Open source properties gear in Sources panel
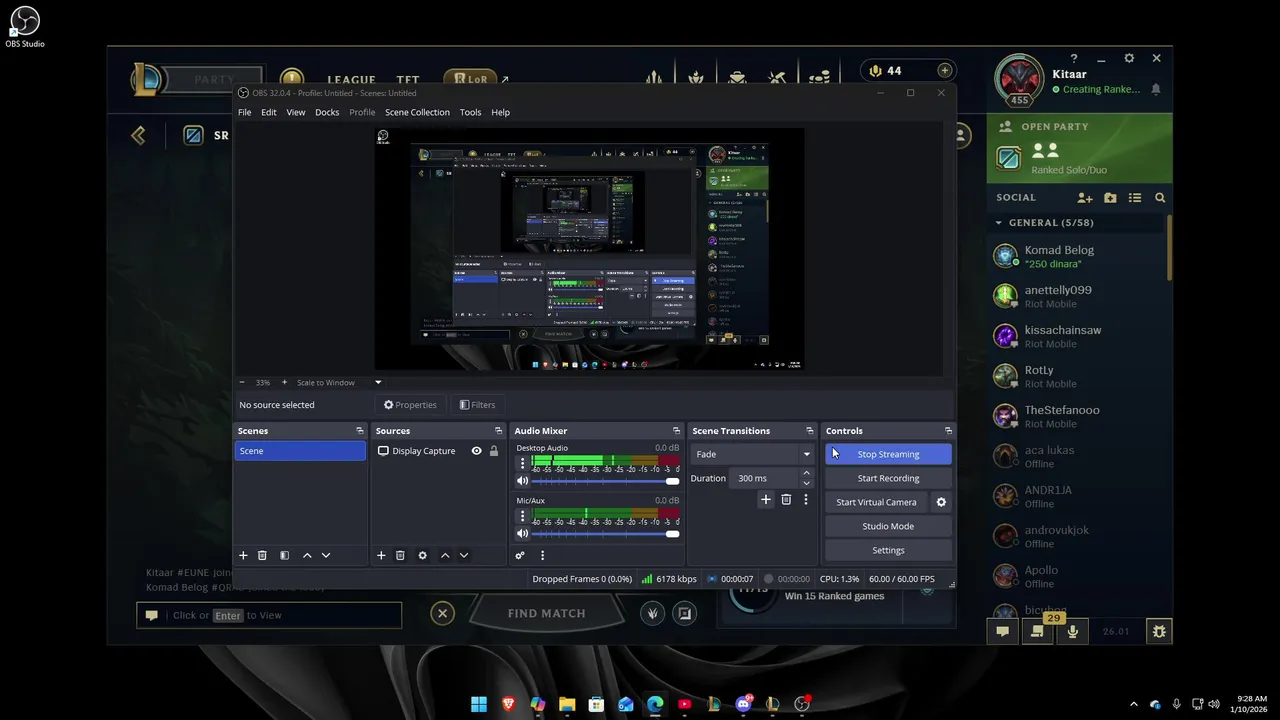The width and height of the screenshot is (1280, 720). pyautogui.click(x=422, y=555)
